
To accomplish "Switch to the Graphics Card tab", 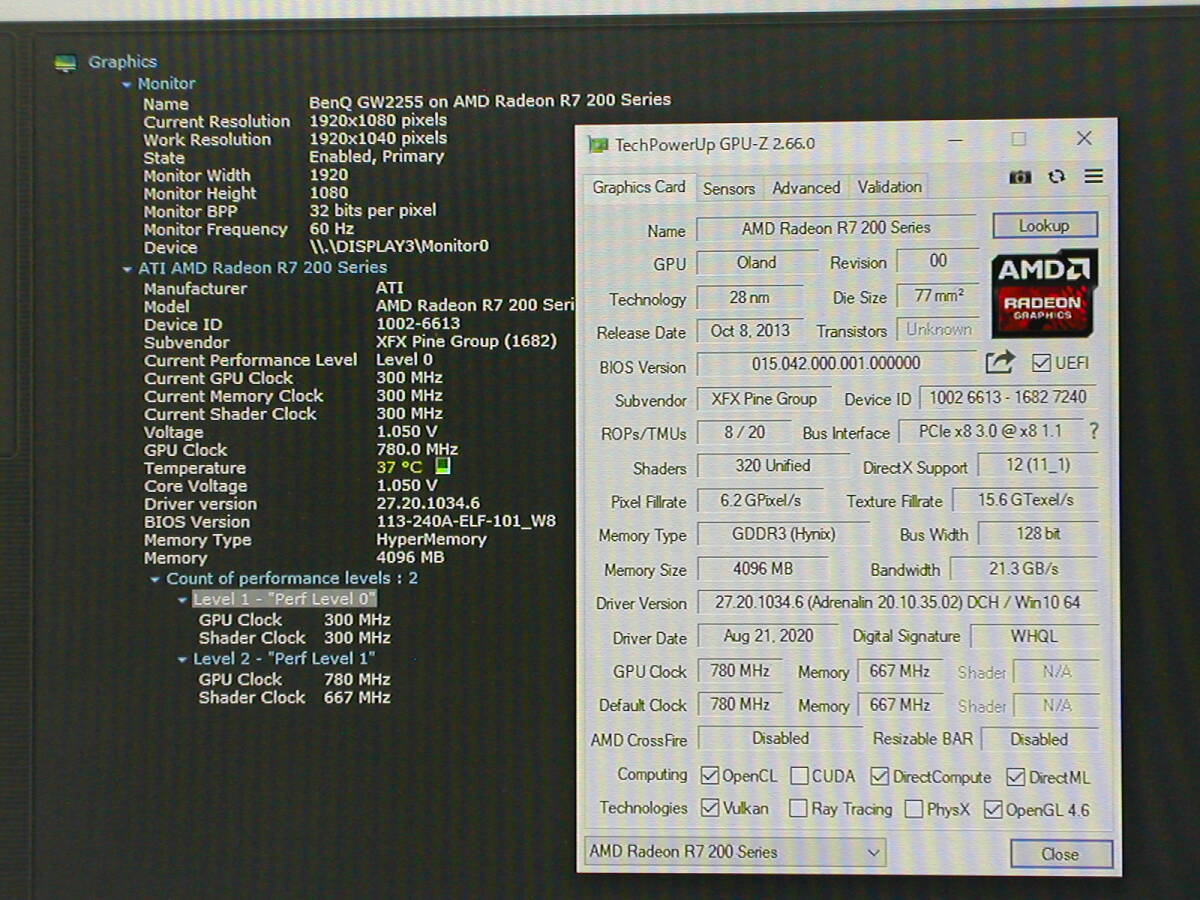I will (638, 187).
